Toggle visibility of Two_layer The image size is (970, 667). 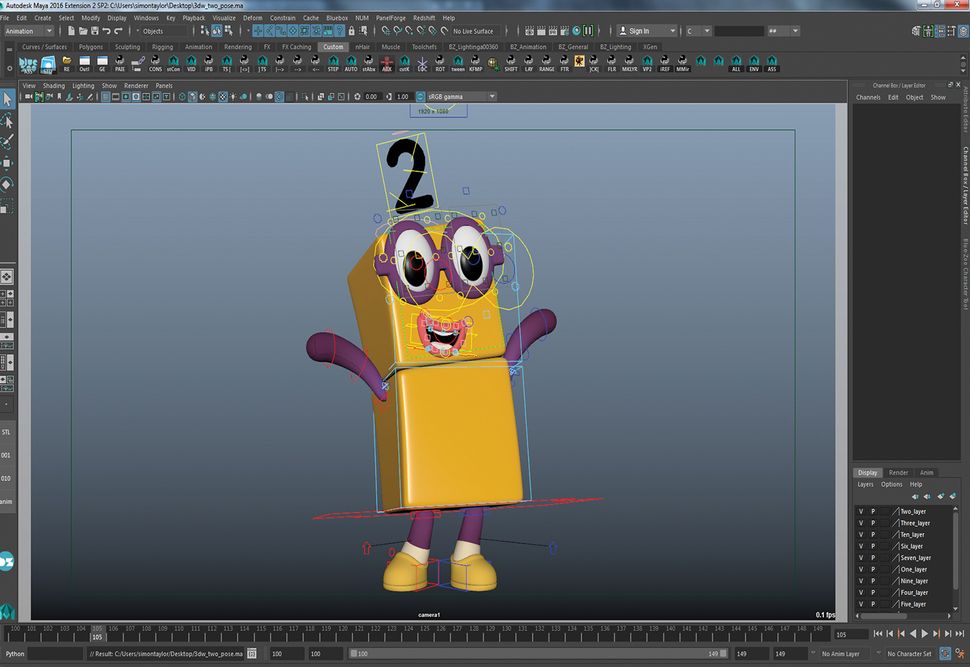(860, 511)
